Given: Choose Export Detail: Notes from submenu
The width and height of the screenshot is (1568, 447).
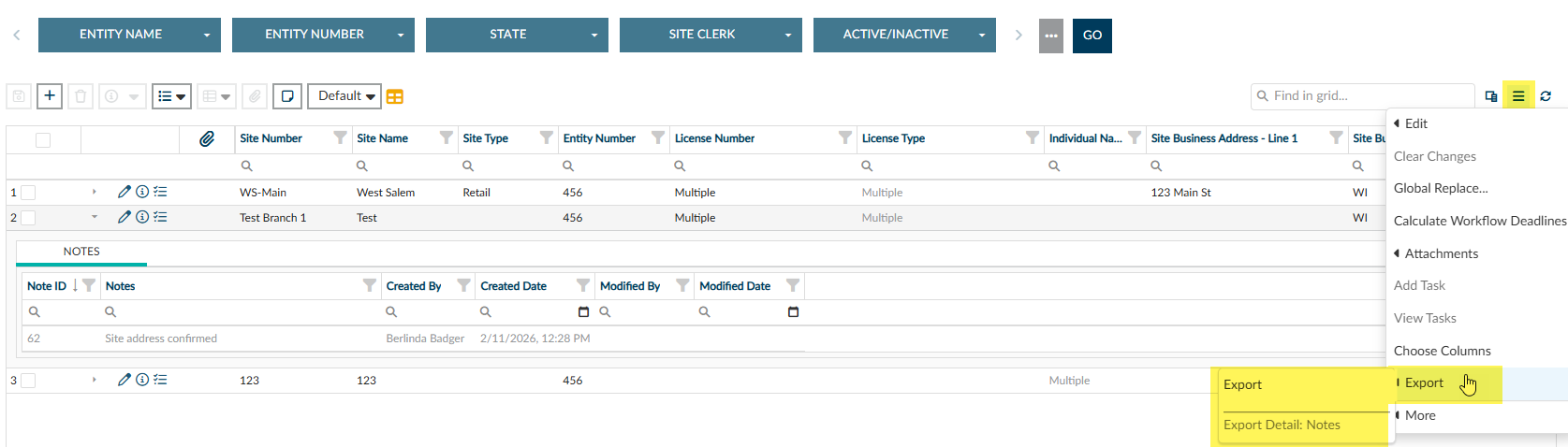Looking at the screenshot, I should [1282, 425].
